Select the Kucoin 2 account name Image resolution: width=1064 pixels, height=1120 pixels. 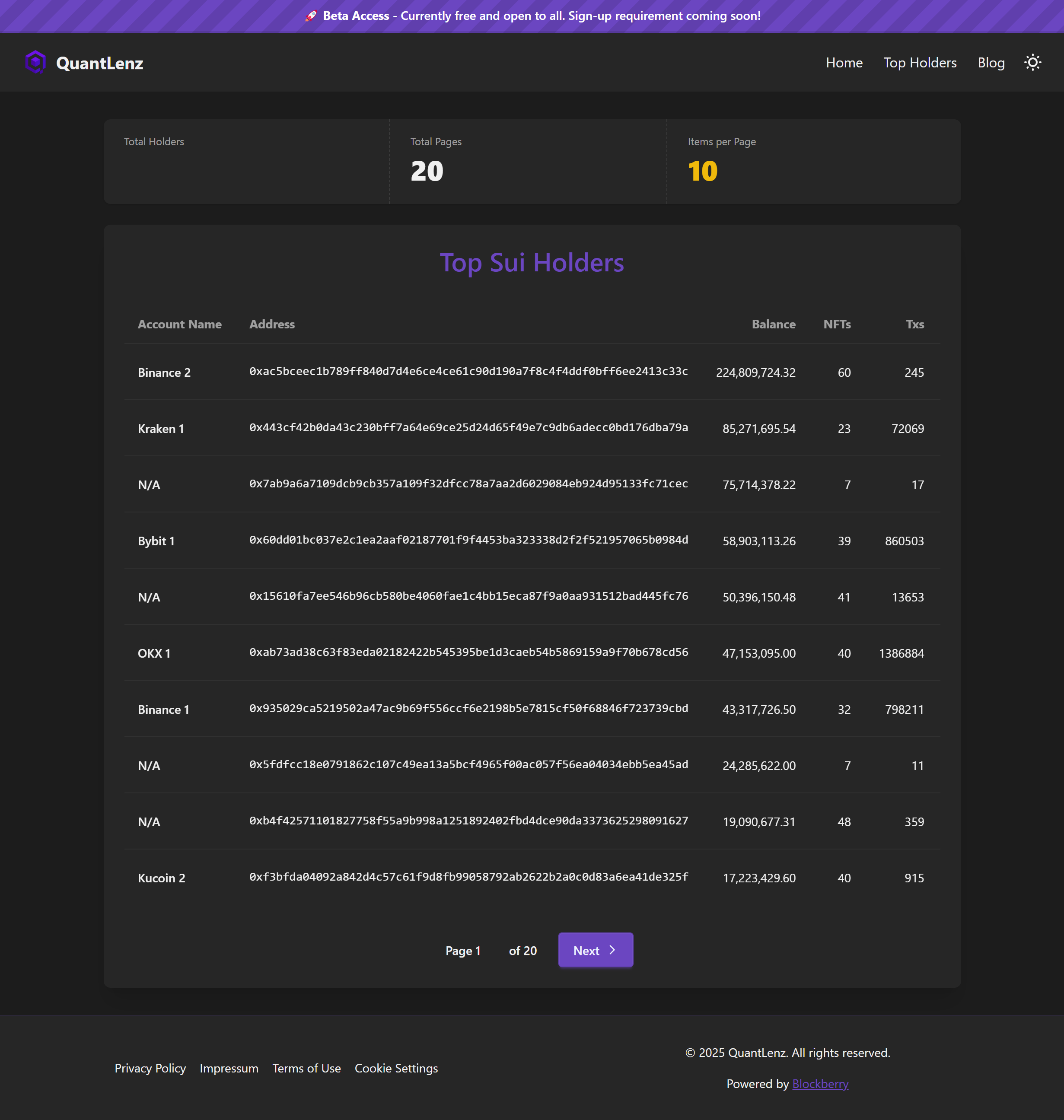coord(162,878)
